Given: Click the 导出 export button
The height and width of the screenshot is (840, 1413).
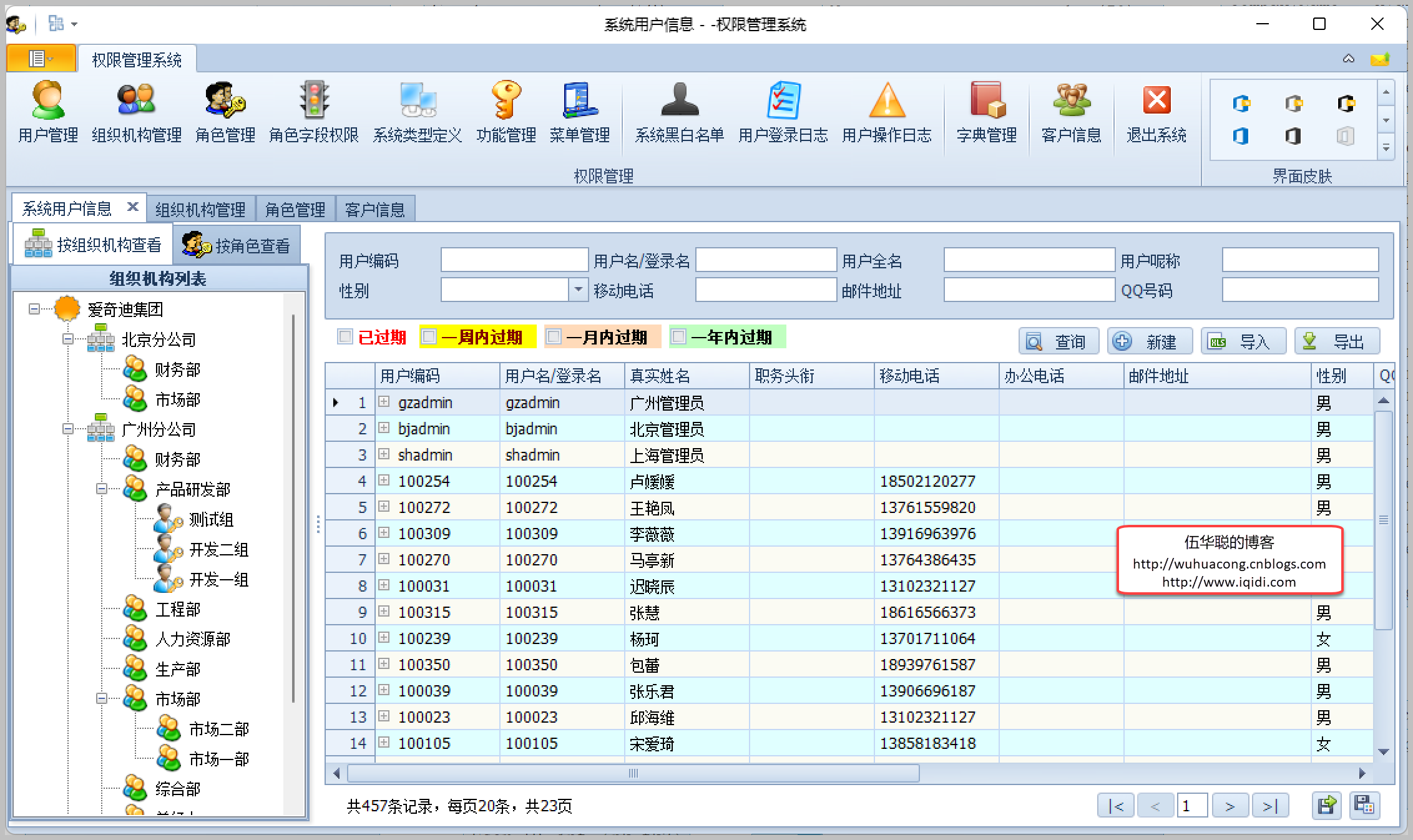Looking at the screenshot, I should pos(1337,342).
